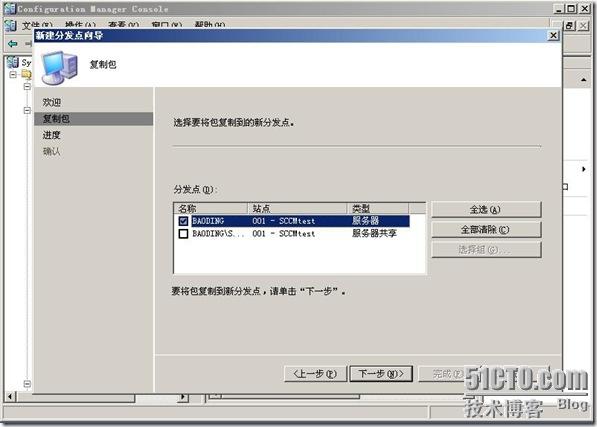The height and width of the screenshot is (427, 597).
Task: Restore the console inner child window
Action: 569,25
